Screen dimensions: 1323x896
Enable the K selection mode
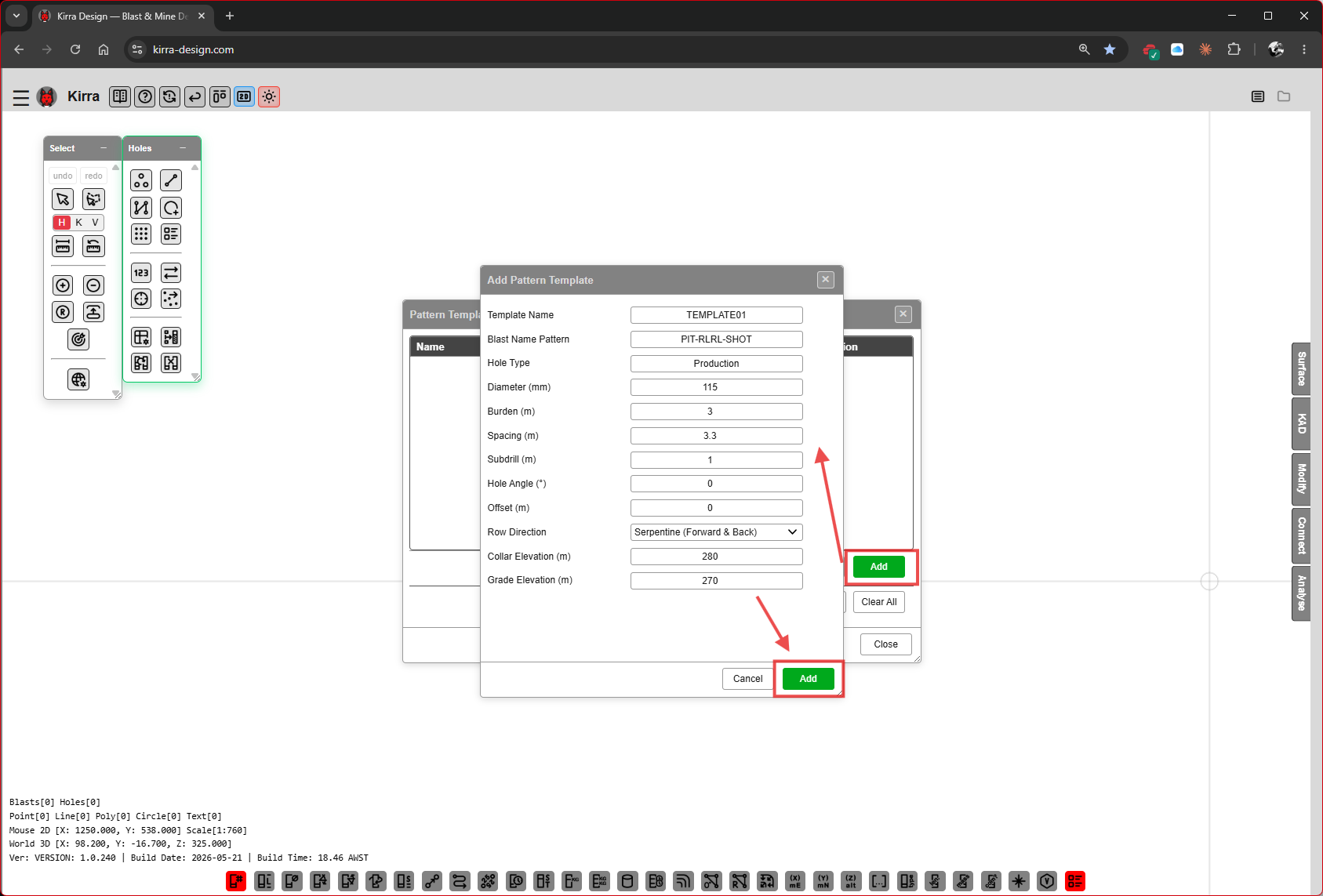coord(78,223)
